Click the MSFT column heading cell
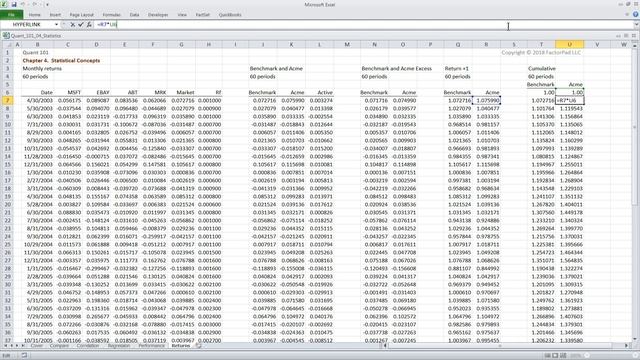 [x=68, y=93]
